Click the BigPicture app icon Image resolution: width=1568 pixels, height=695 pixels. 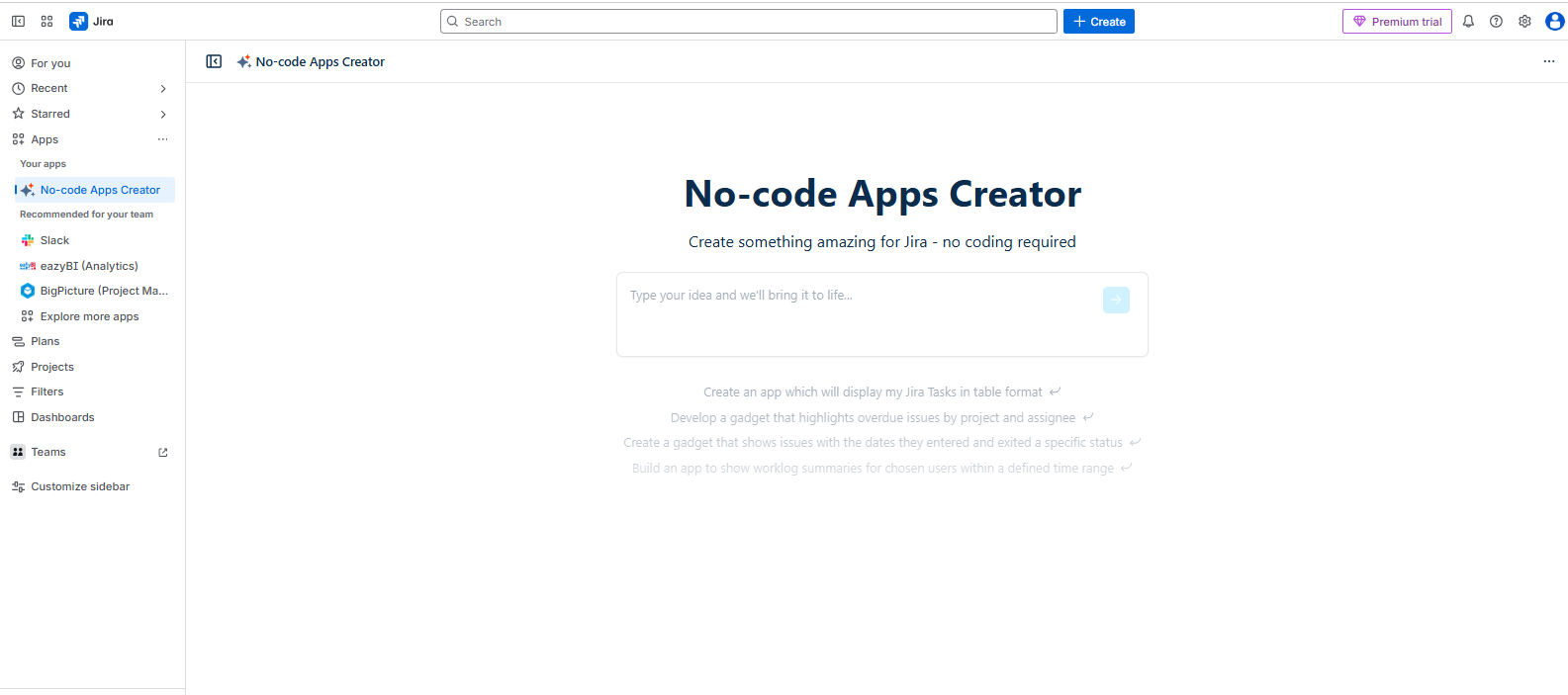(28, 291)
